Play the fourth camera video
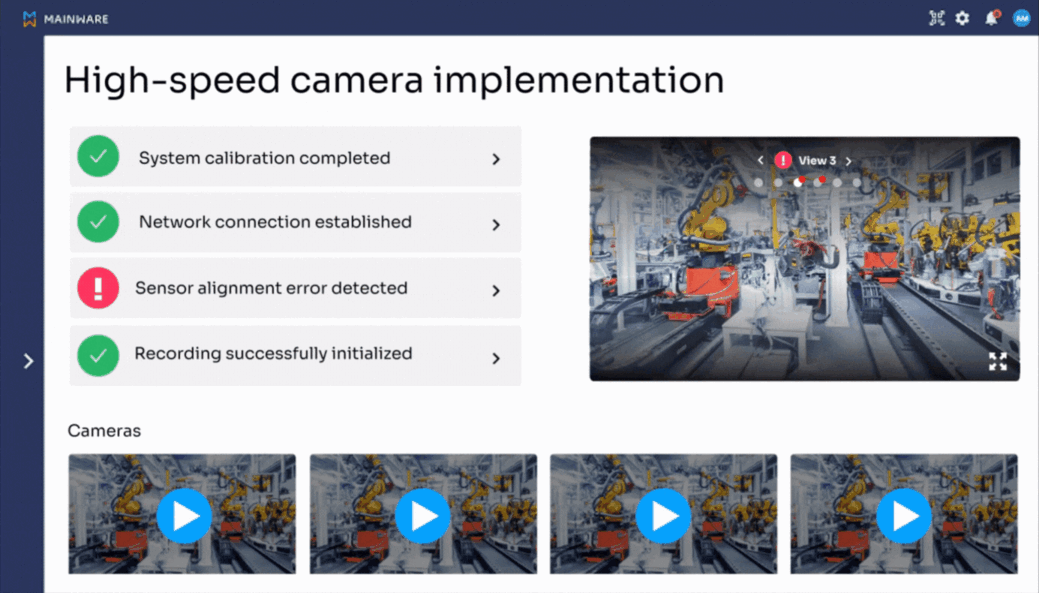The width and height of the screenshot is (1039, 593). pos(904,516)
